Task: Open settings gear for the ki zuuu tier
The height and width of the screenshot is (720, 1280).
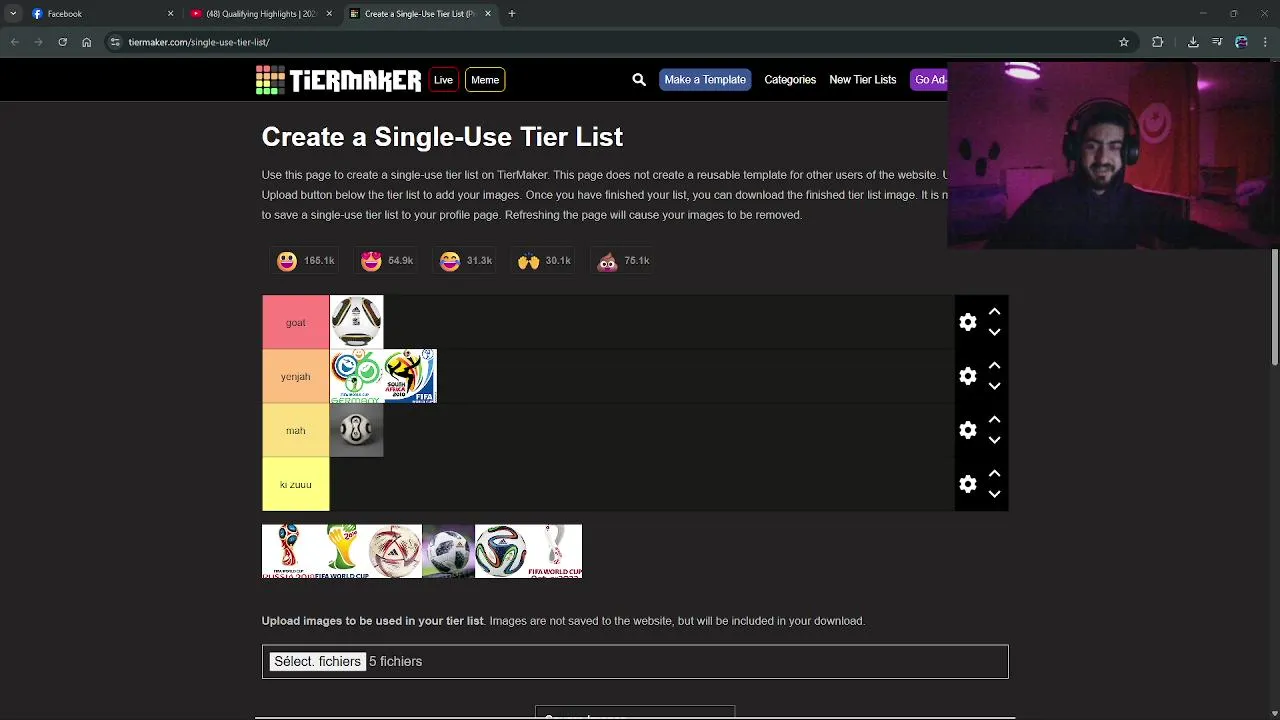Action: (967, 484)
